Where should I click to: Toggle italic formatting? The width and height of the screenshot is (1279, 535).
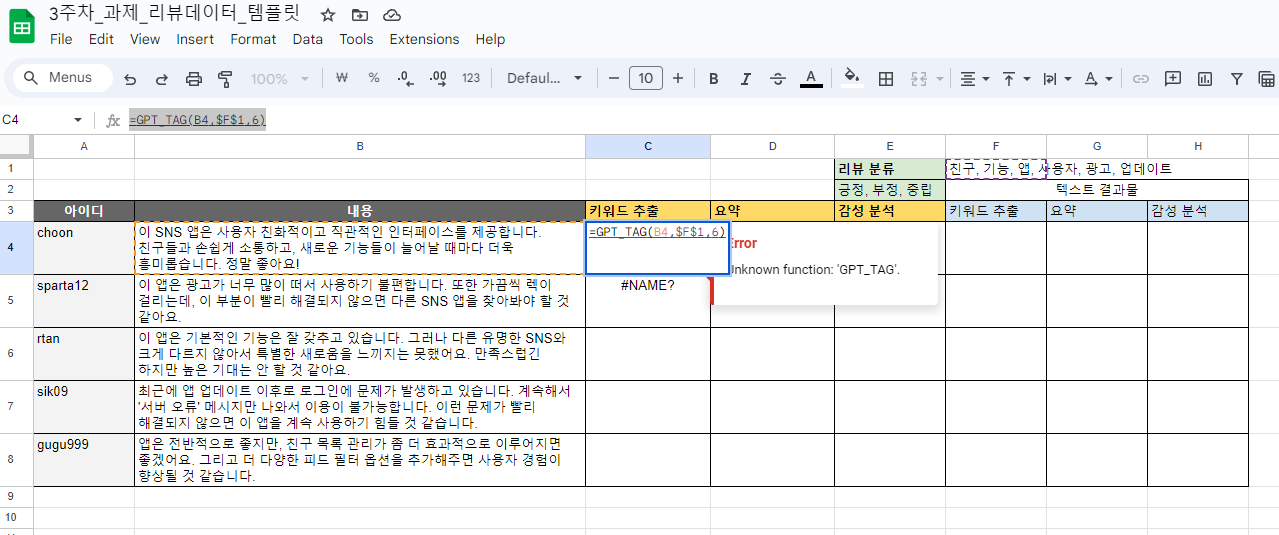click(747, 78)
